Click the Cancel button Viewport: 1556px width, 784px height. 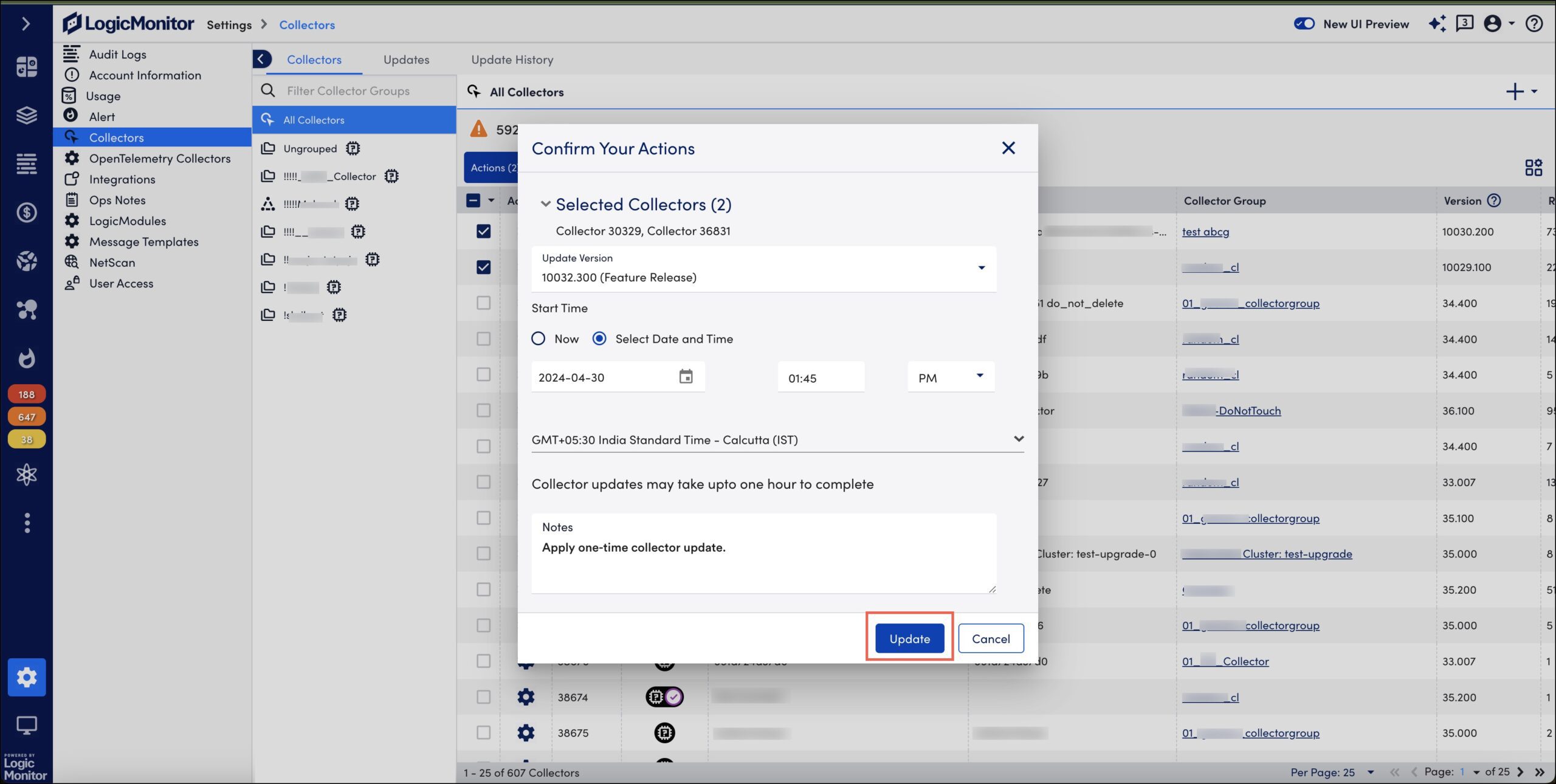(x=991, y=639)
